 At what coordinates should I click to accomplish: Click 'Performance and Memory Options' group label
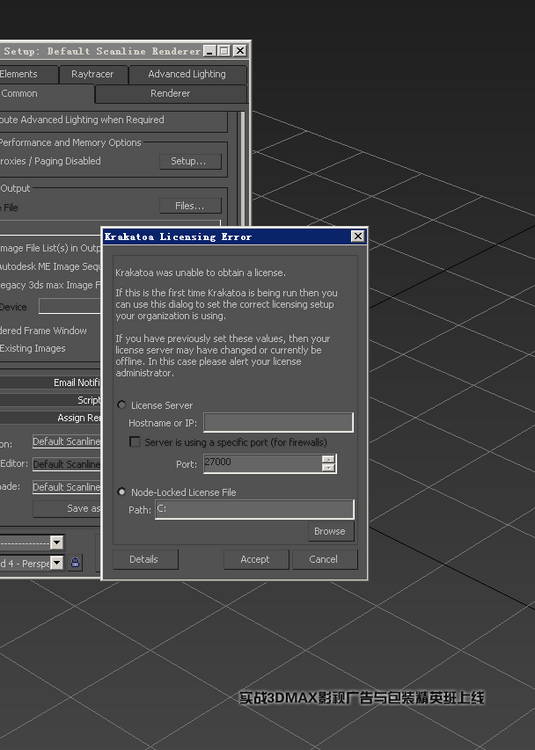[x=70, y=143]
